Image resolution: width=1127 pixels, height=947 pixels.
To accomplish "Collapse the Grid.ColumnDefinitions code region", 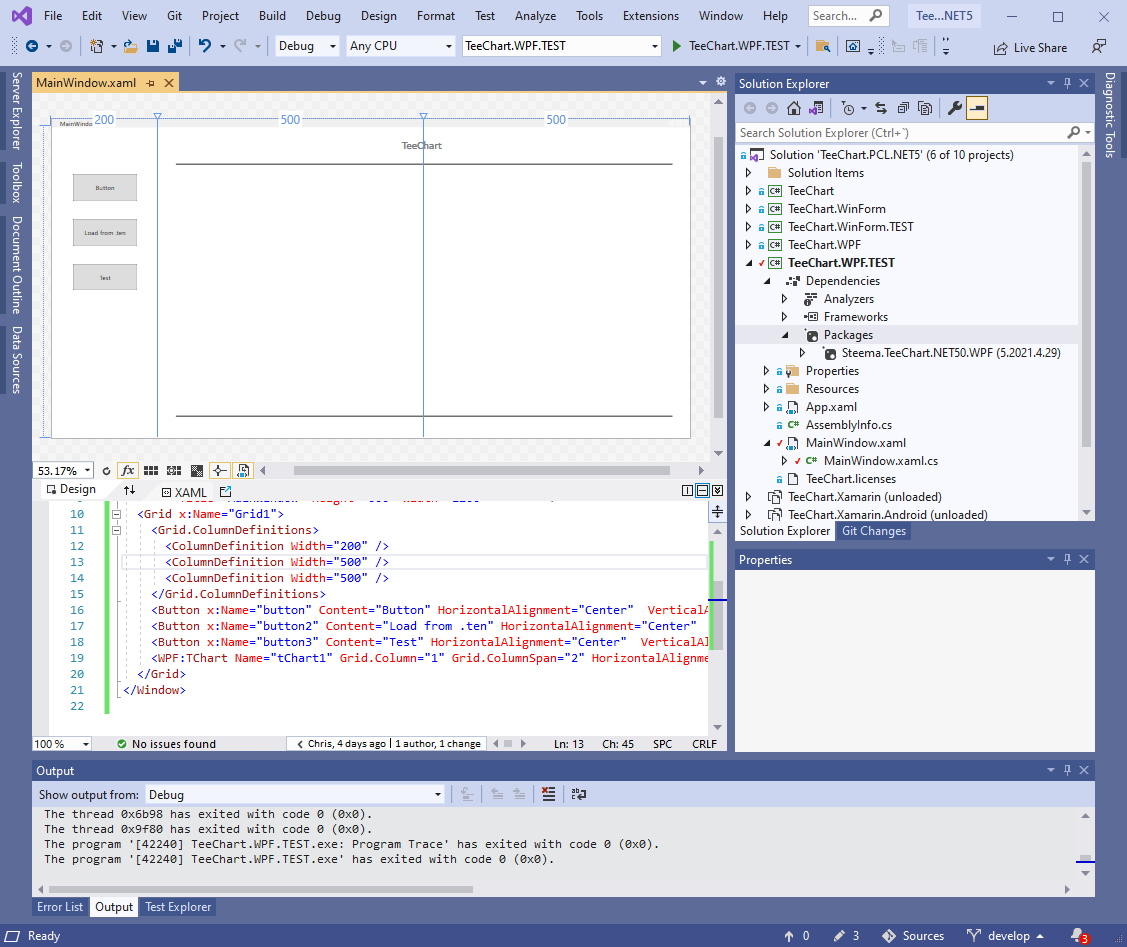I will [x=116, y=530].
